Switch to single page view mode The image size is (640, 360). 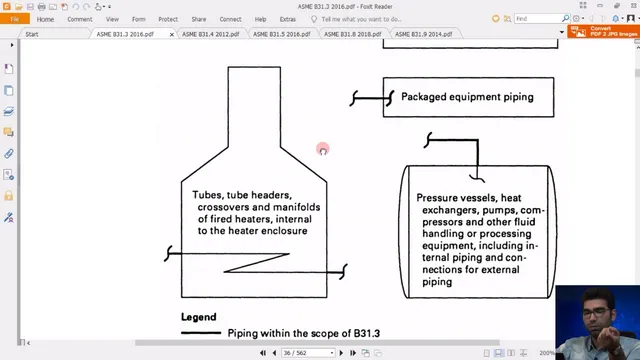pos(487,353)
